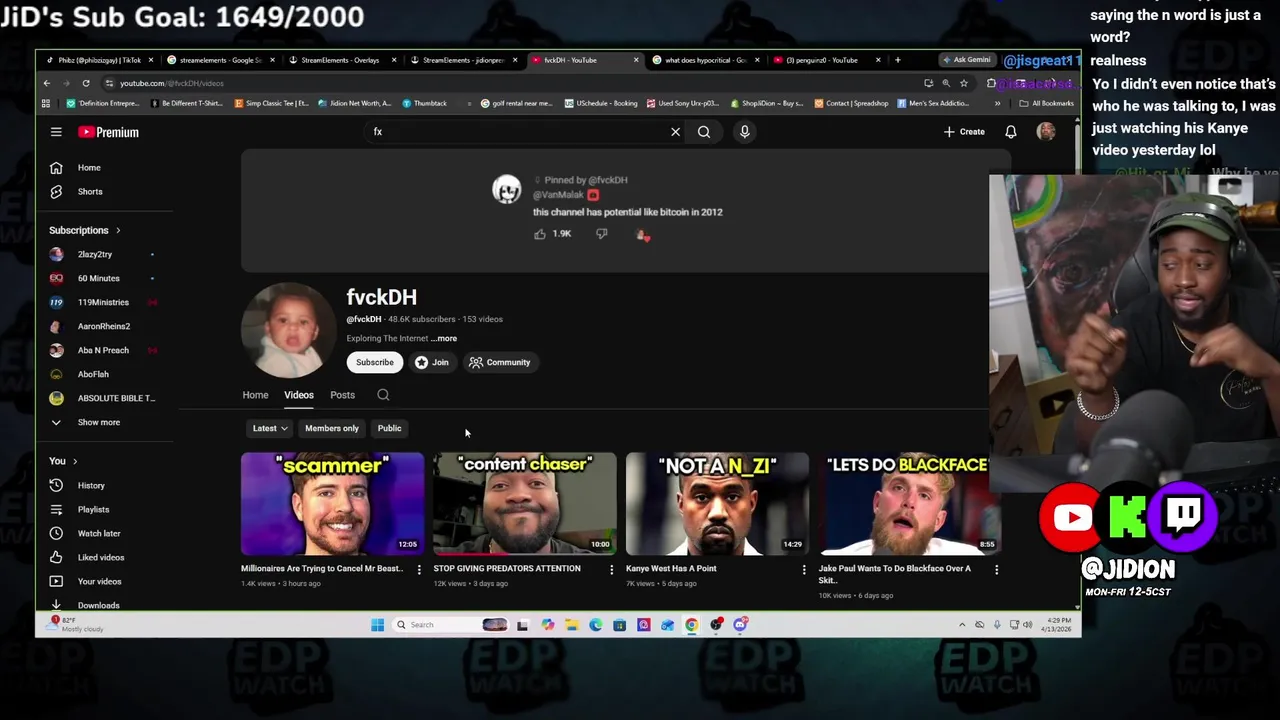The width and height of the screenshot is (1280, 720).
Task: Open NOT A N_ZI Kanye thumbnail
Action: [717, 504]
